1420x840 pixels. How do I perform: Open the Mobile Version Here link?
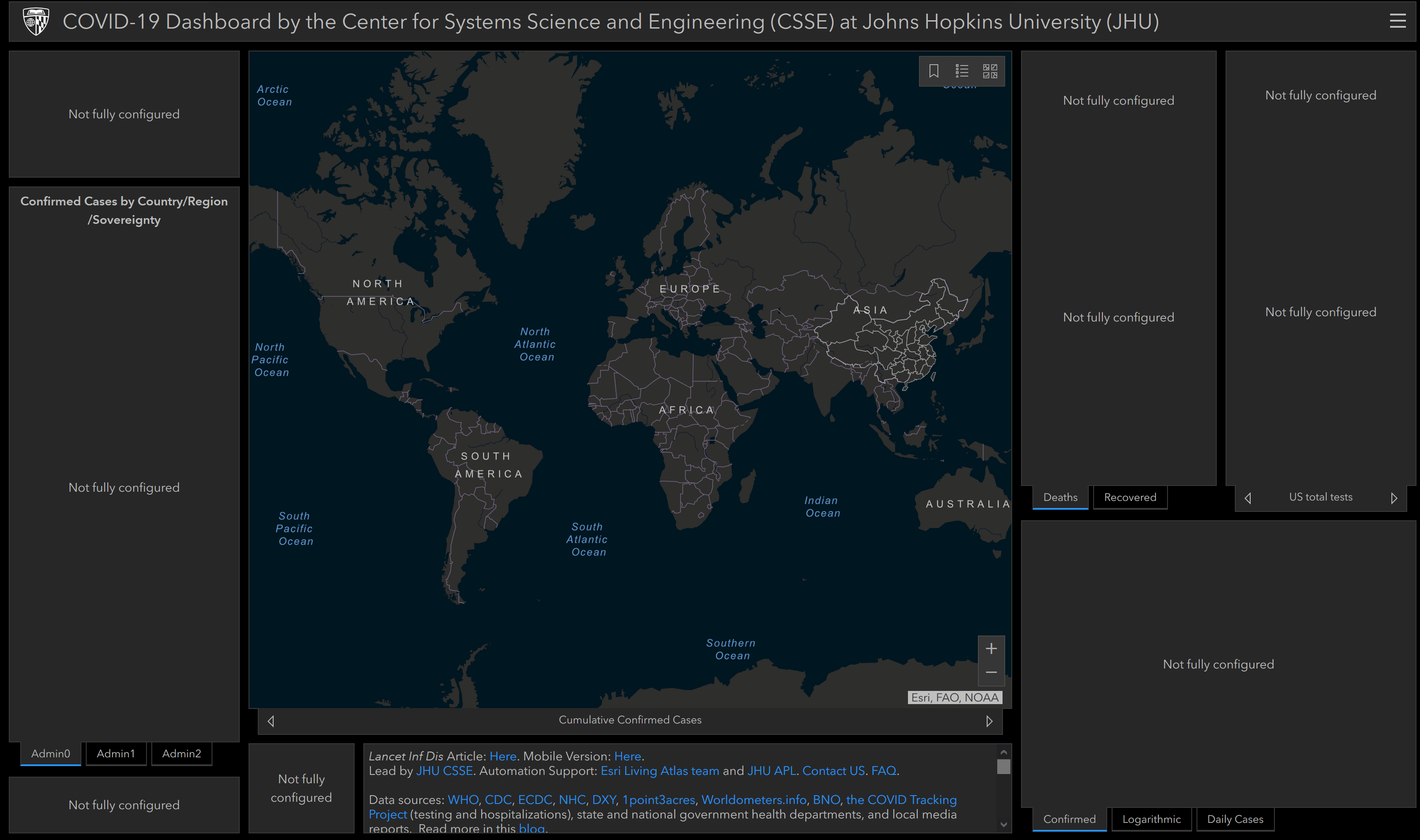[x=627, y=756]
